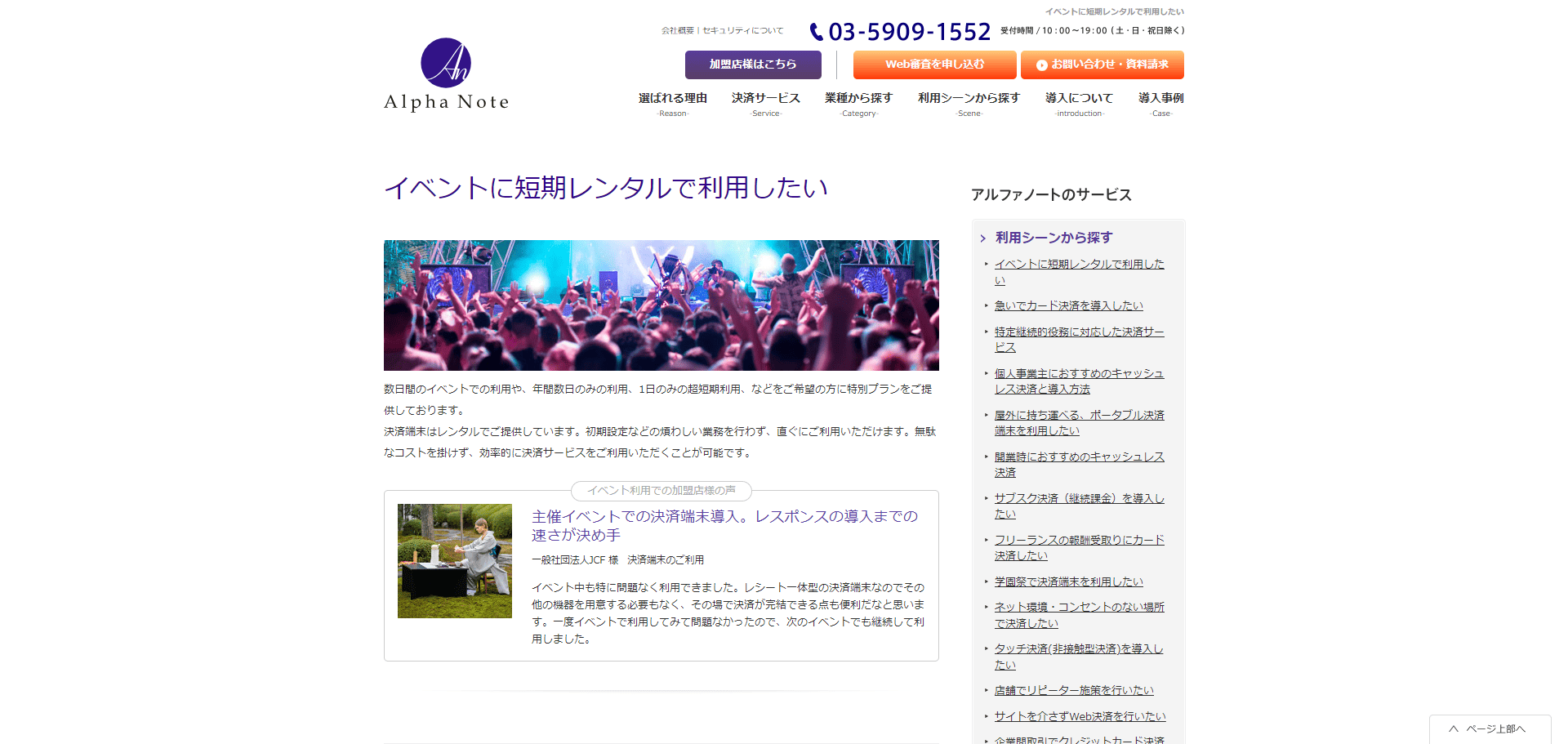The height and width of the screenshot is (744, 1568).
Task: Open the 業種から探す navigation menu
Action: click(858, 98)
